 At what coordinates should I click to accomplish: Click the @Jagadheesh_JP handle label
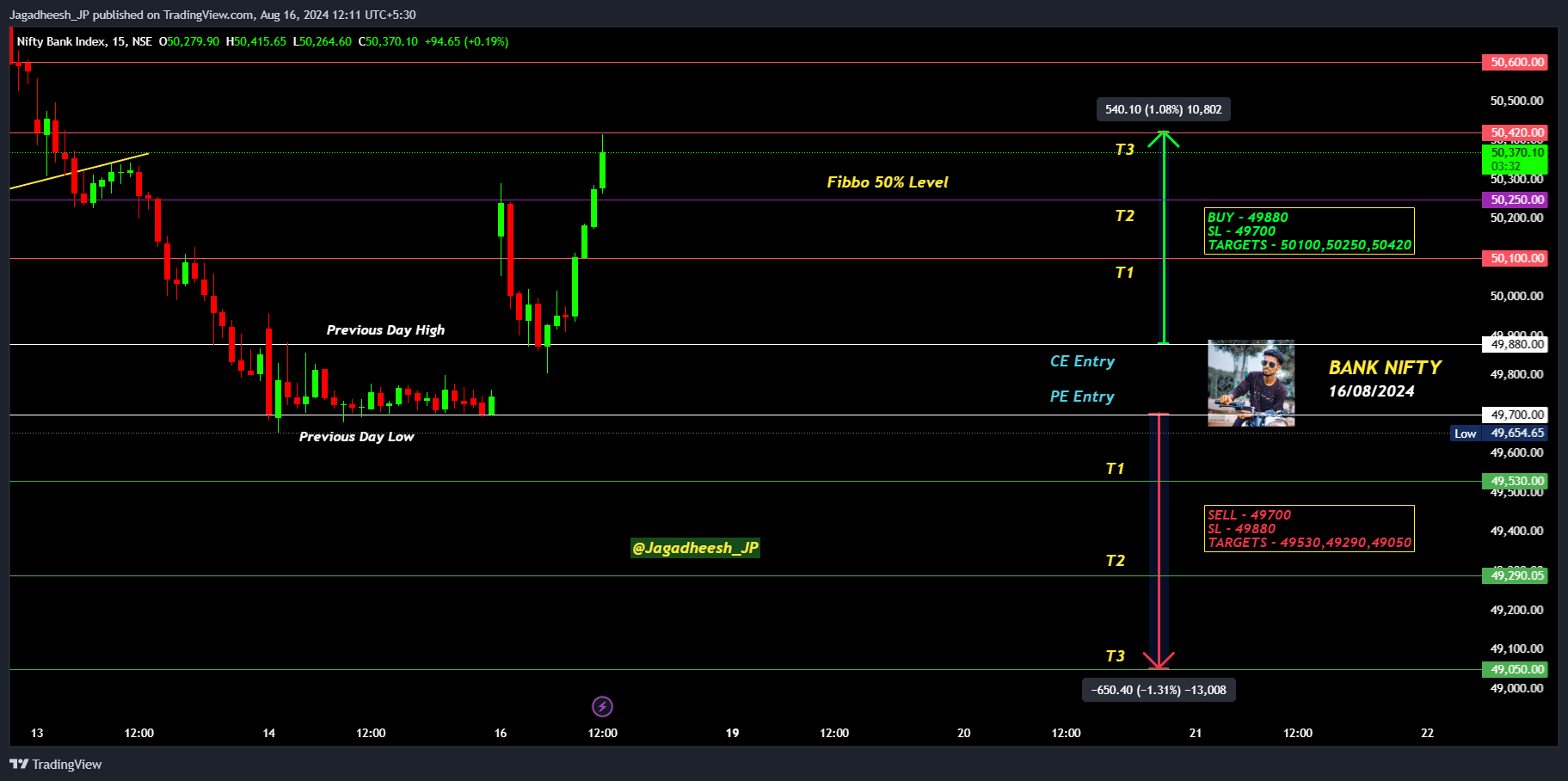(x=695, y=548)
